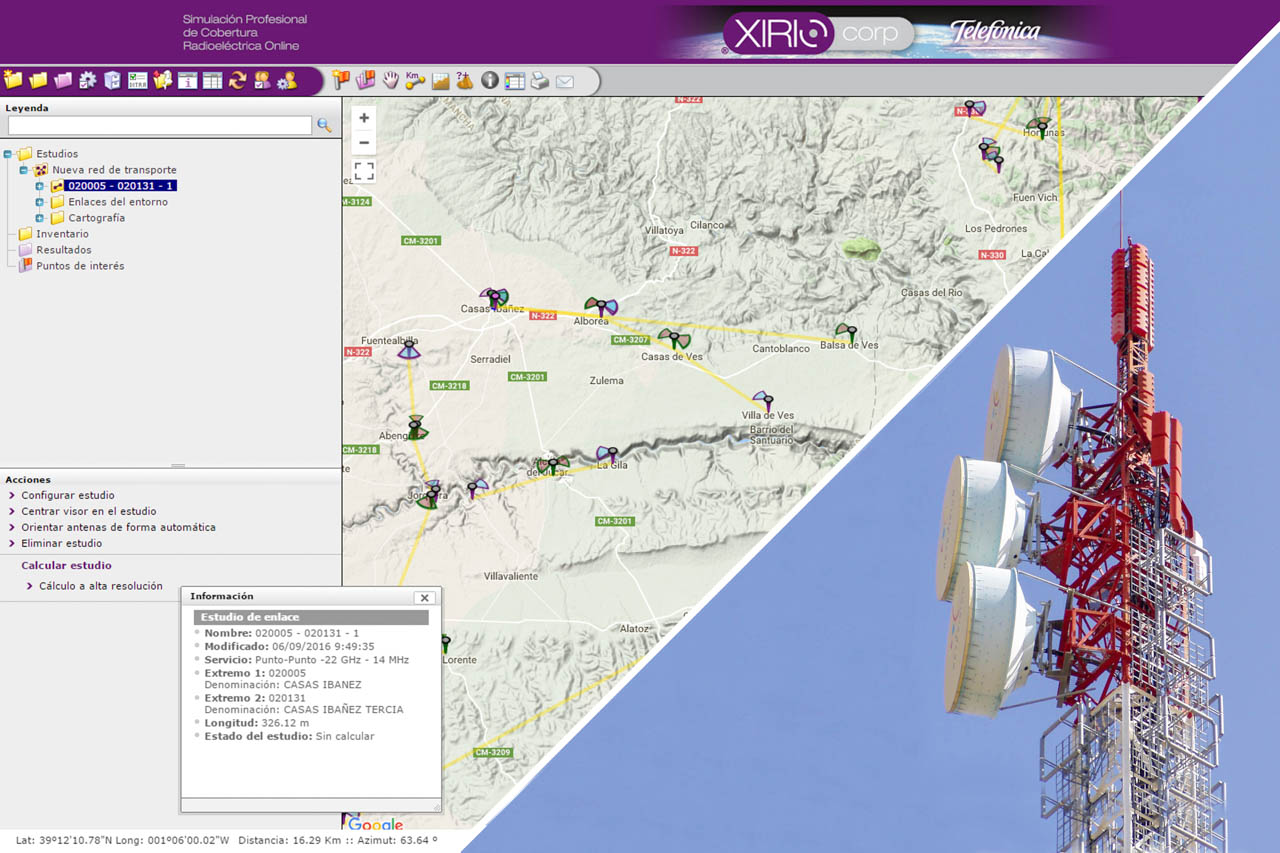Click Configurar estudio action link

coord(68,495)
